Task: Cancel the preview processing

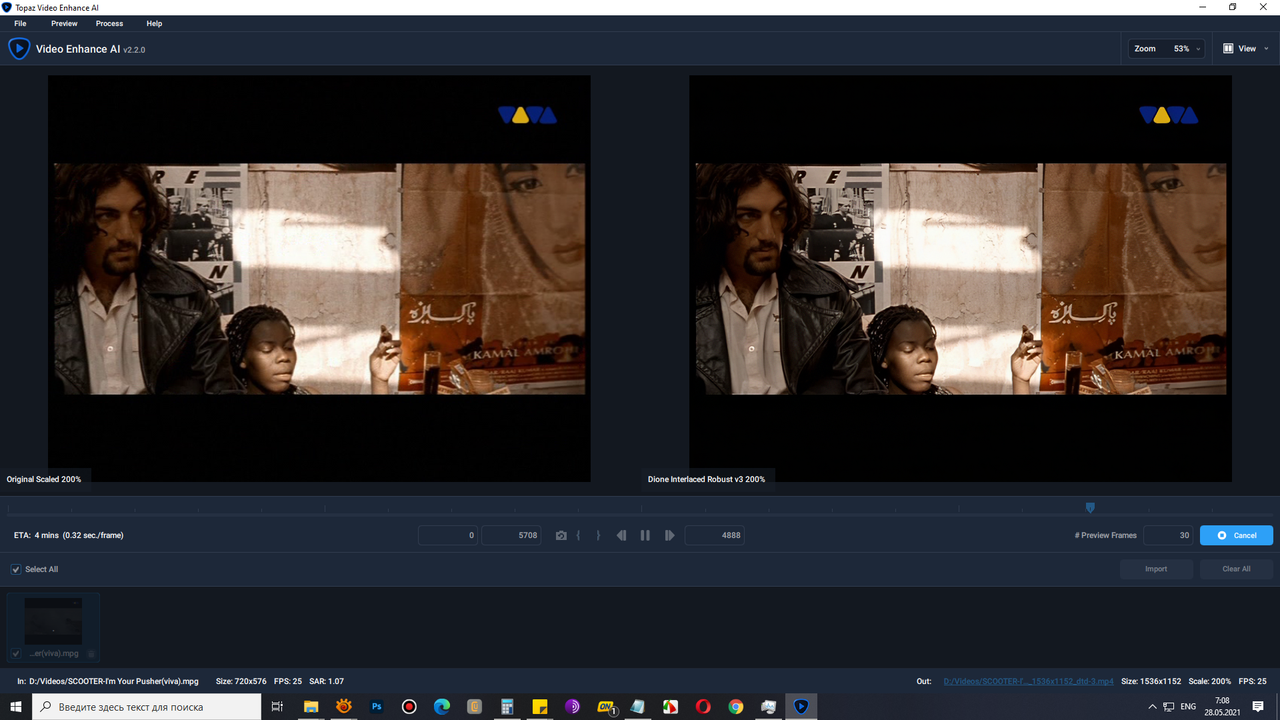Action: tap(1236, 535)
